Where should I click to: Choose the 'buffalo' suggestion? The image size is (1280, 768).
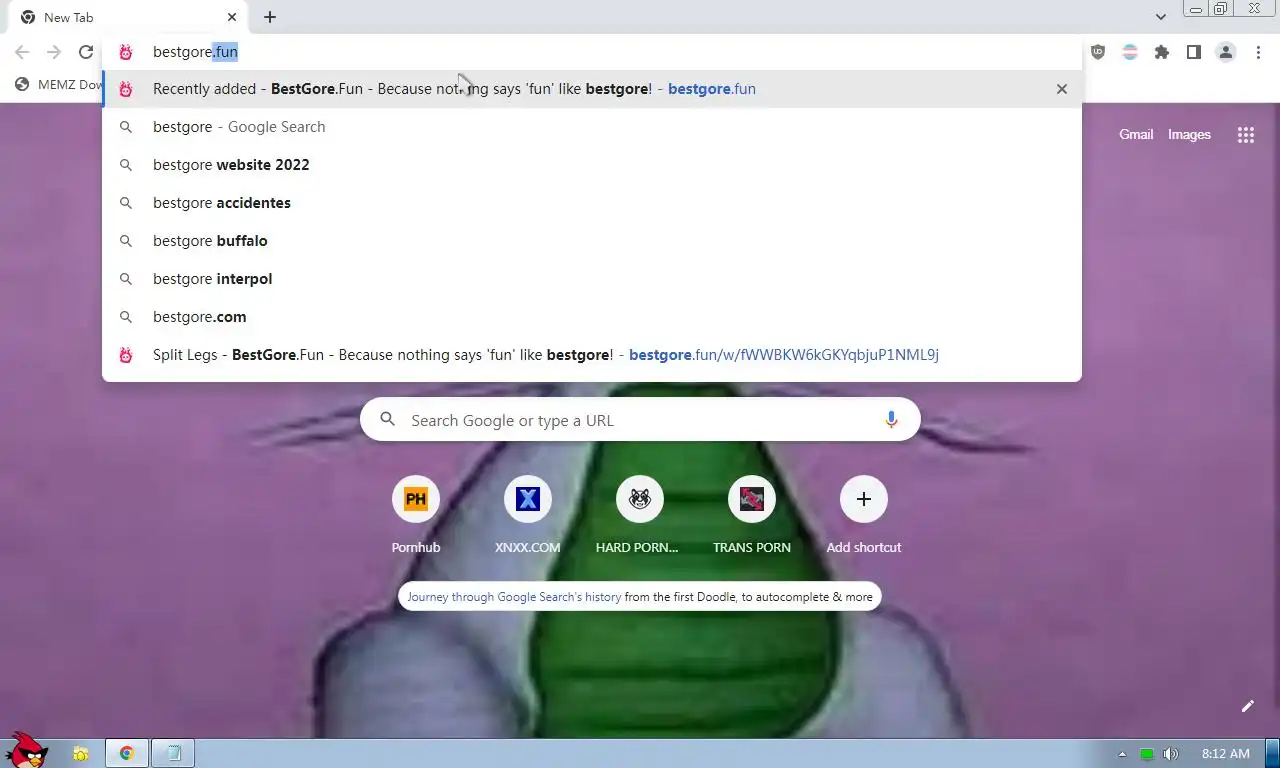592,241
